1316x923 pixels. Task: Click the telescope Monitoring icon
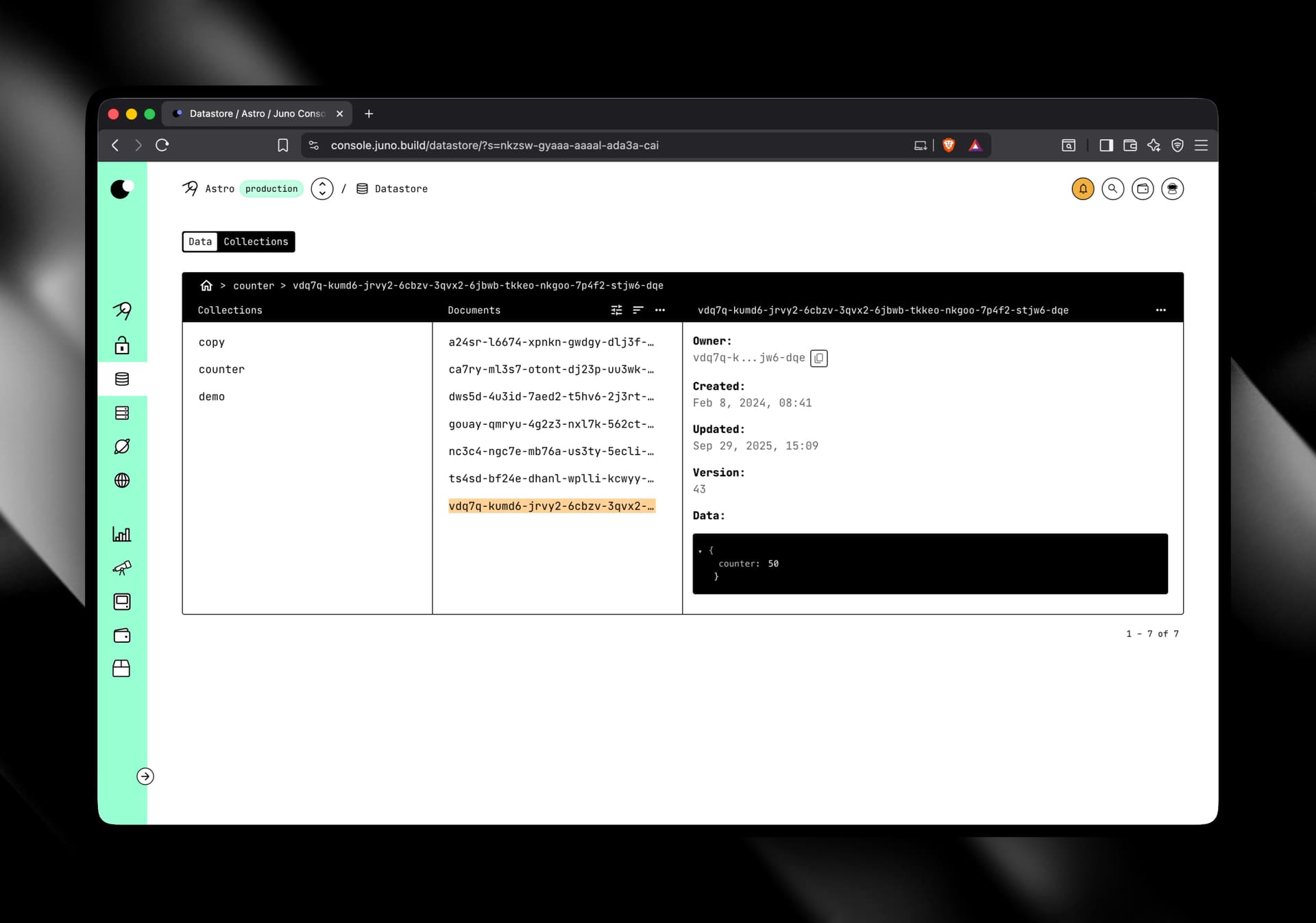pos(122,568)
